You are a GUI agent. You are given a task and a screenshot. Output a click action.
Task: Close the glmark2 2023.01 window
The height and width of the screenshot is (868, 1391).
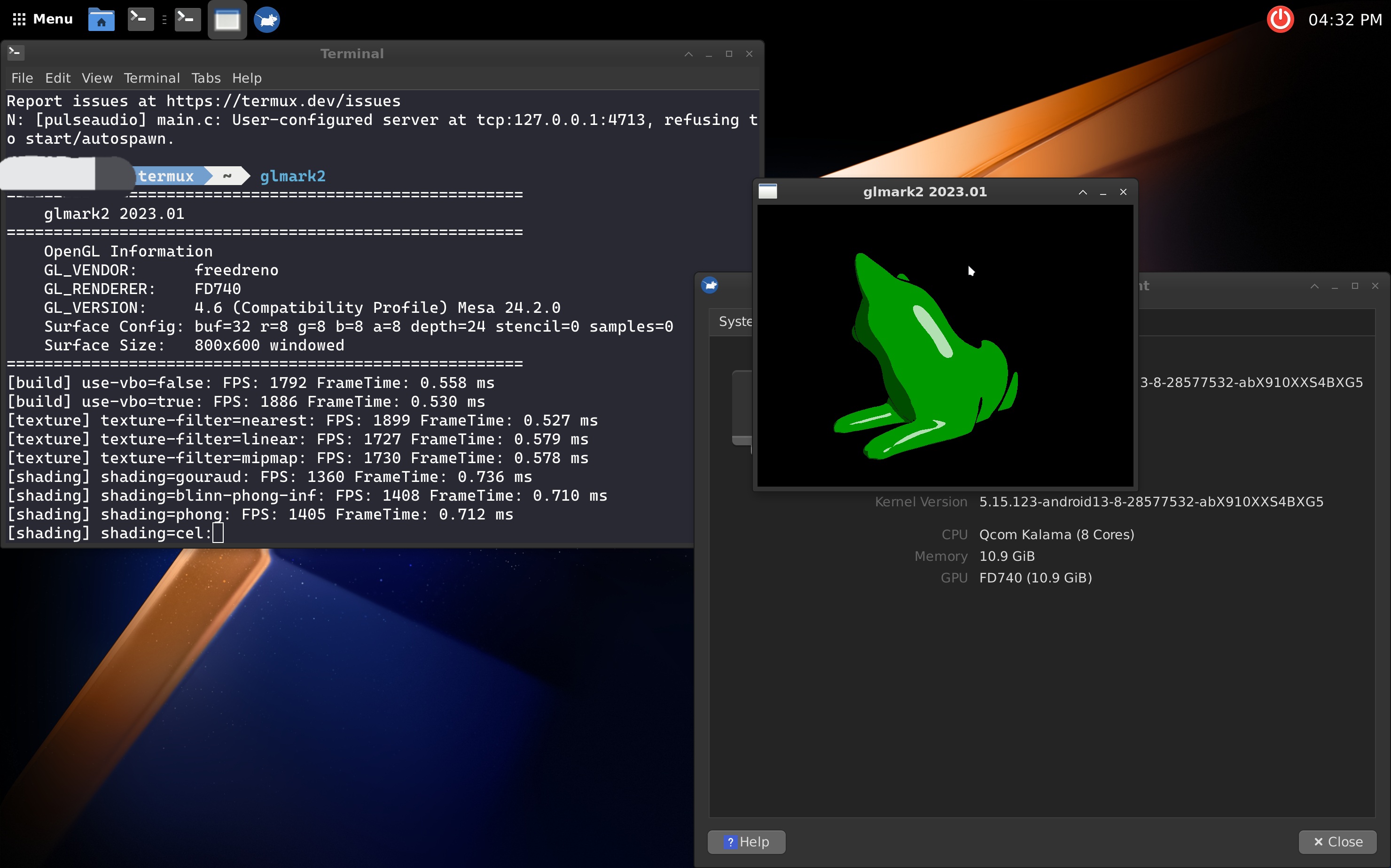point(1123,192)
